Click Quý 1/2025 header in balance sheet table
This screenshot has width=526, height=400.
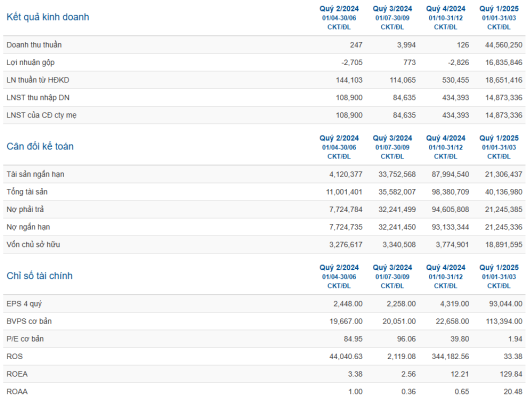499,138
